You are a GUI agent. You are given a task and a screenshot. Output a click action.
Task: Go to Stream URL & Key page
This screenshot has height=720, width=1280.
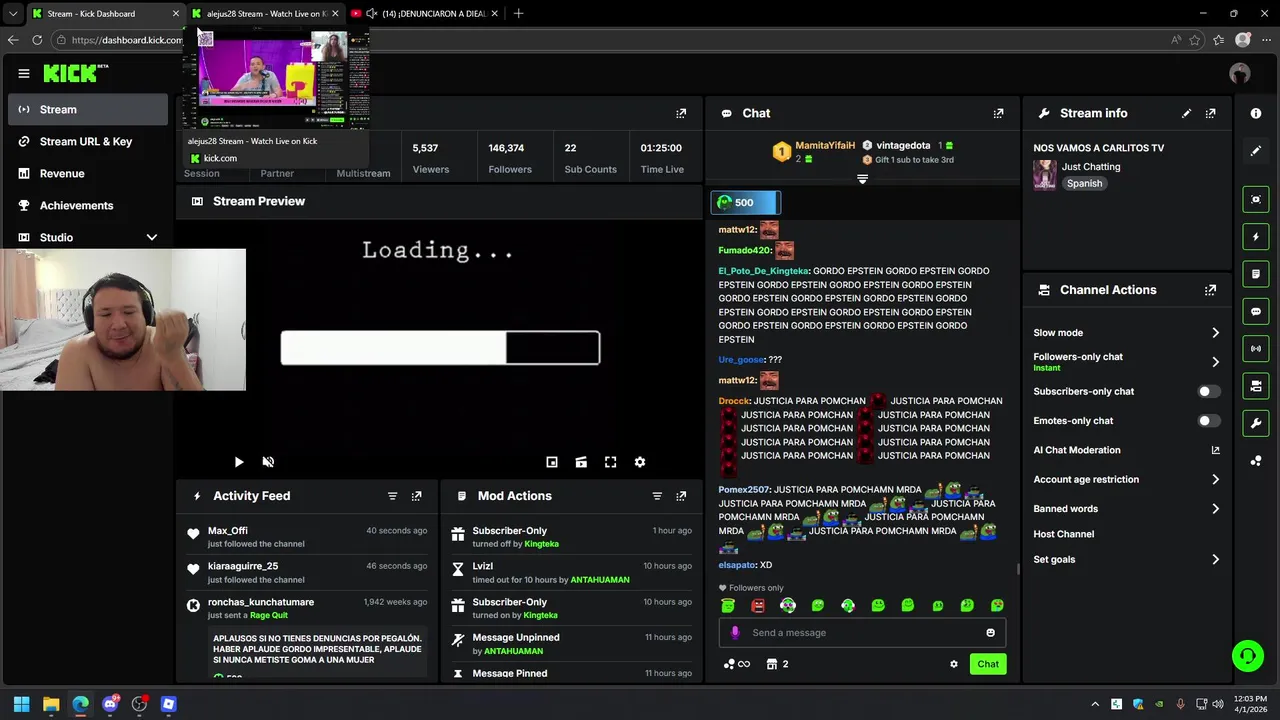point(88,142)
